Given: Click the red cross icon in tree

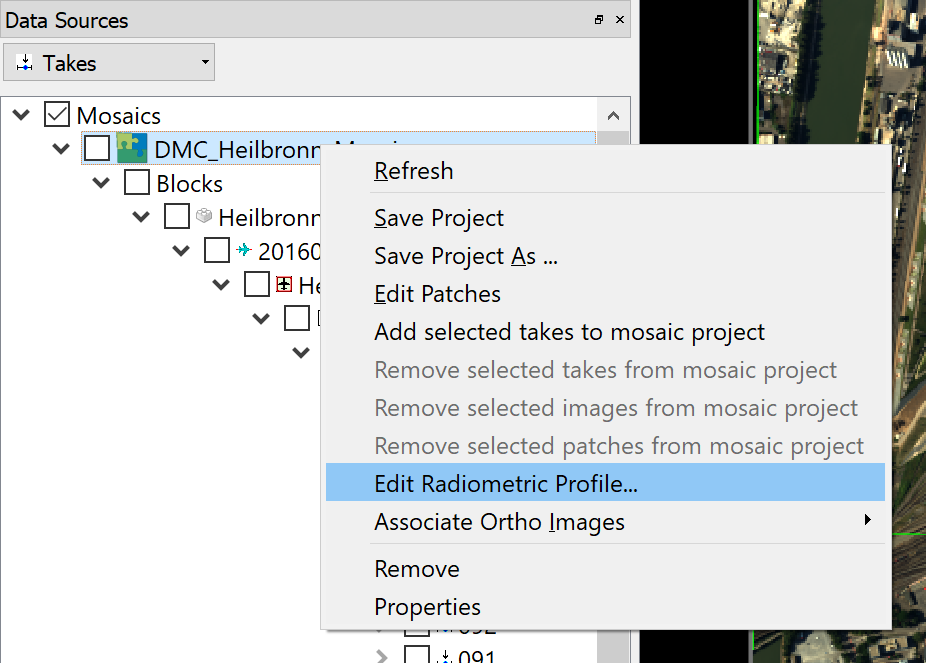Looking at the screenshot, I should tap(284, 285).
